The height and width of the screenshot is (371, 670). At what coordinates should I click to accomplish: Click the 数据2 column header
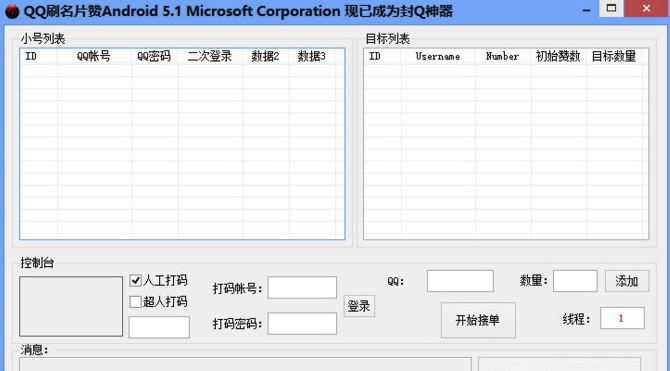pos(266,56)
